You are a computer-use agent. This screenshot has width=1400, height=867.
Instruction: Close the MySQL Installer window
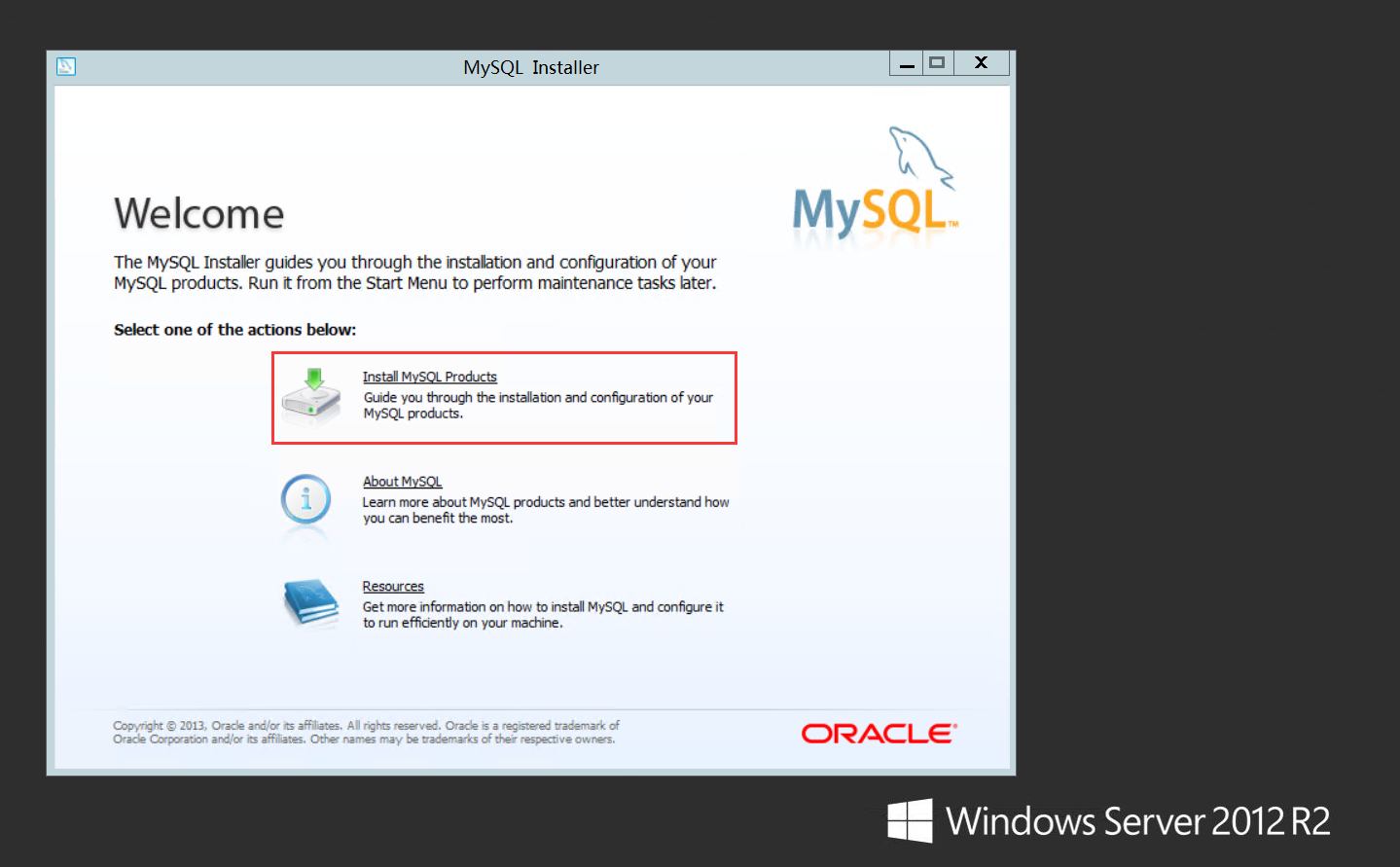(x=981, y=63)
